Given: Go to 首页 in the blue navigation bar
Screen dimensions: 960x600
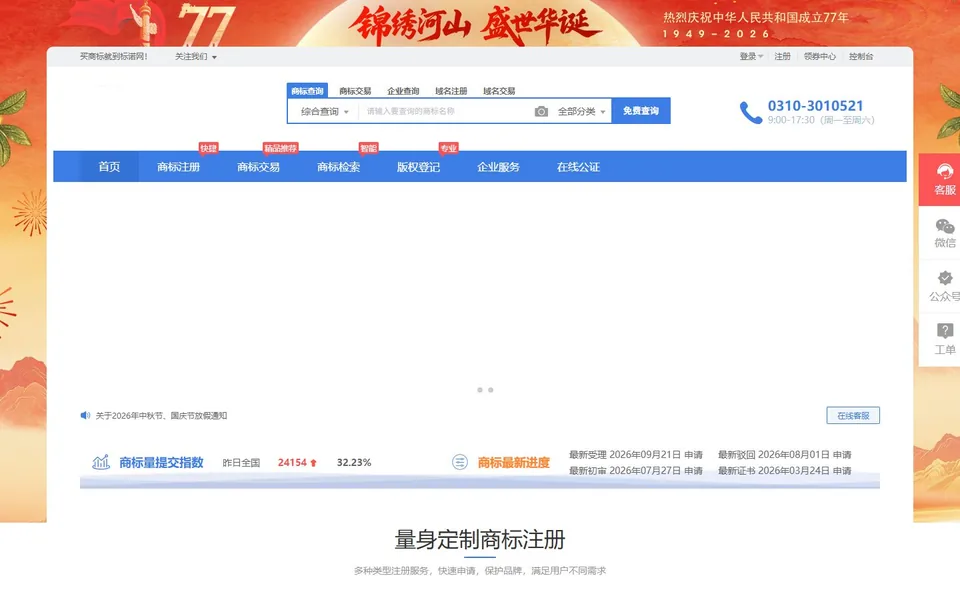Looking at the screenshot, I should pos(109,167).
